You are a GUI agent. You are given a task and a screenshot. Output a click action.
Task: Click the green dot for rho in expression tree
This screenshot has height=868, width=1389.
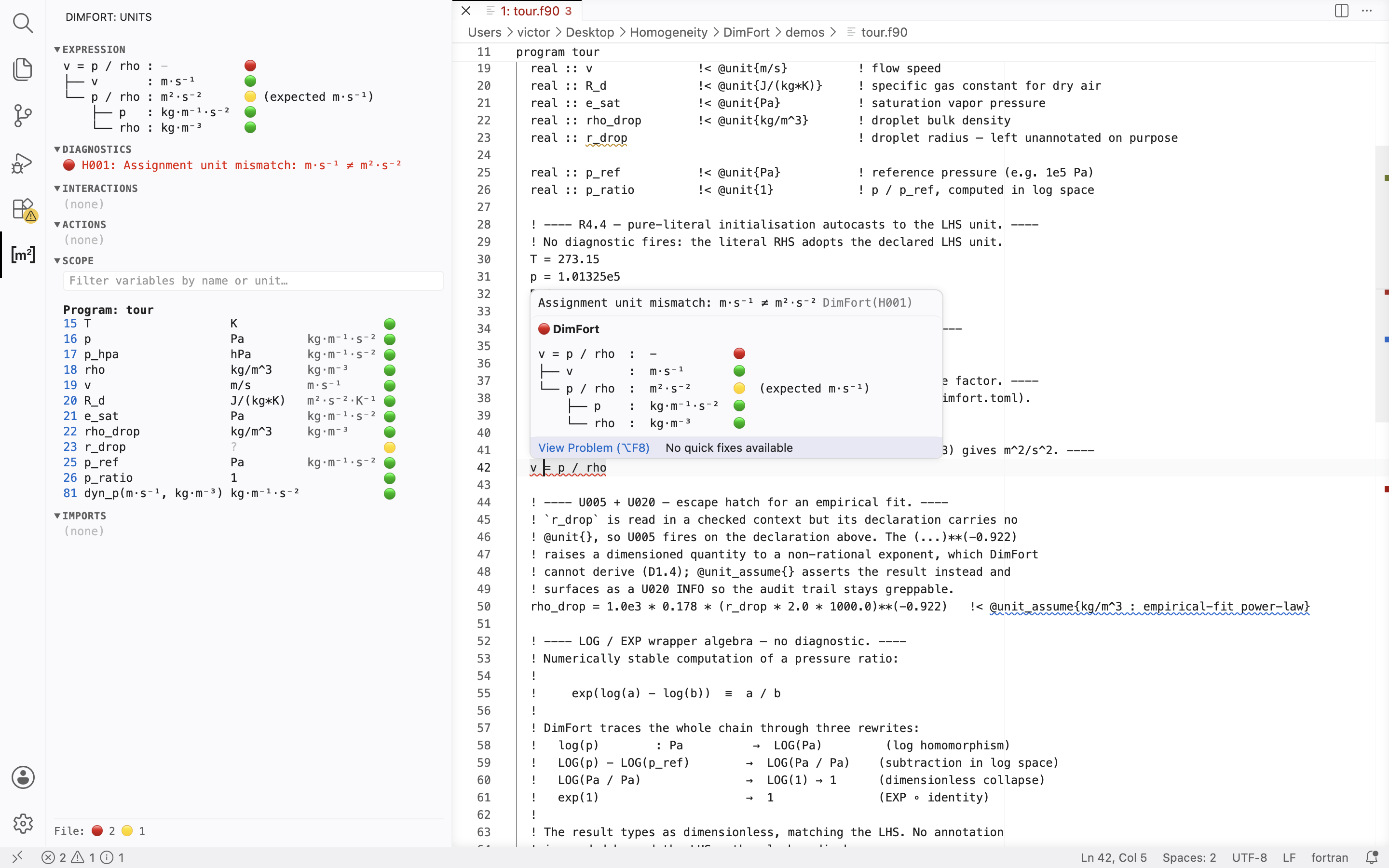click(x=250, y=127)
